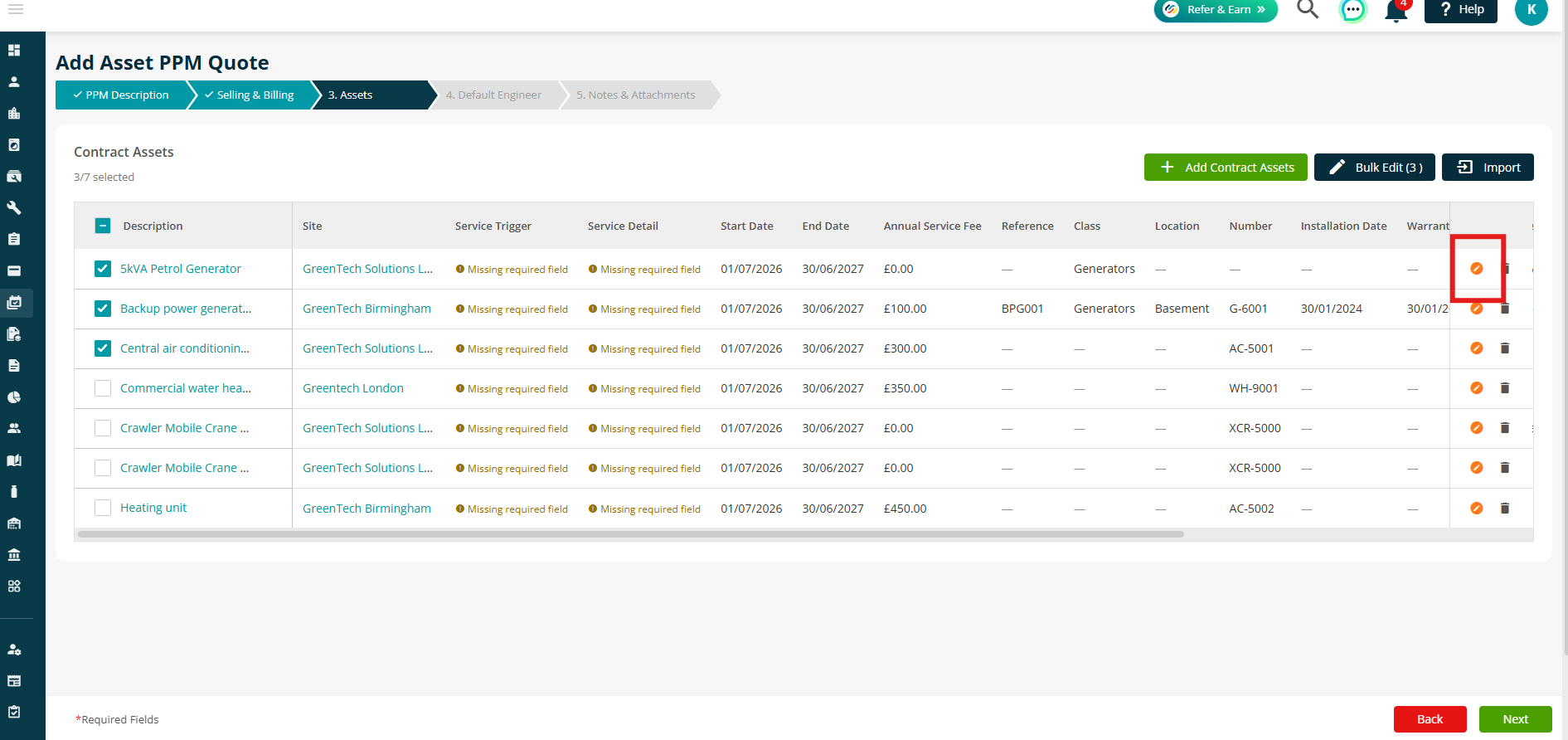This screenshot has width=1568, height=740.
Task: Click the search magnifier icon
Action: click(1308, 9)
